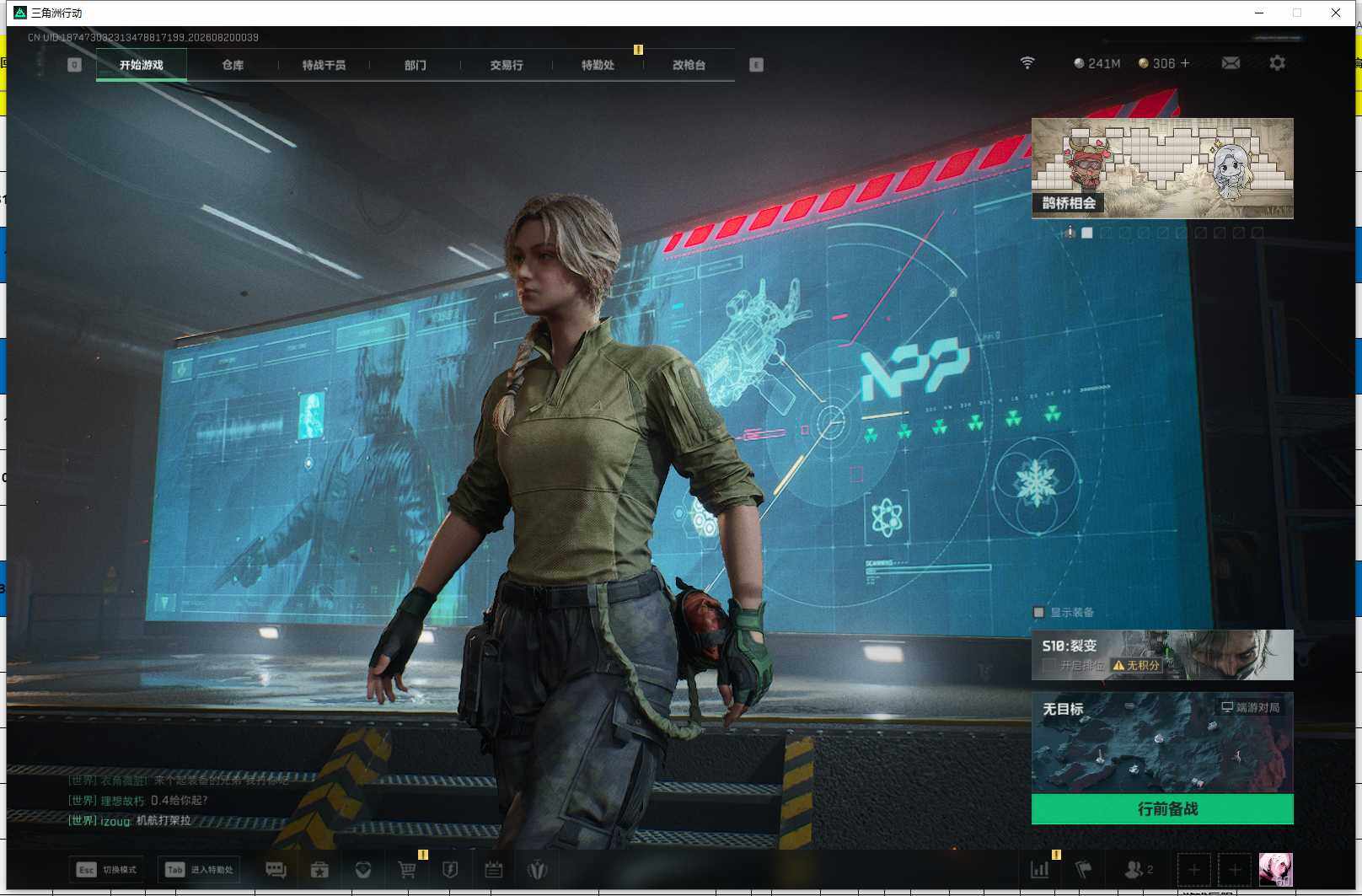Click the world chat message from izoug

coord(129,821)
